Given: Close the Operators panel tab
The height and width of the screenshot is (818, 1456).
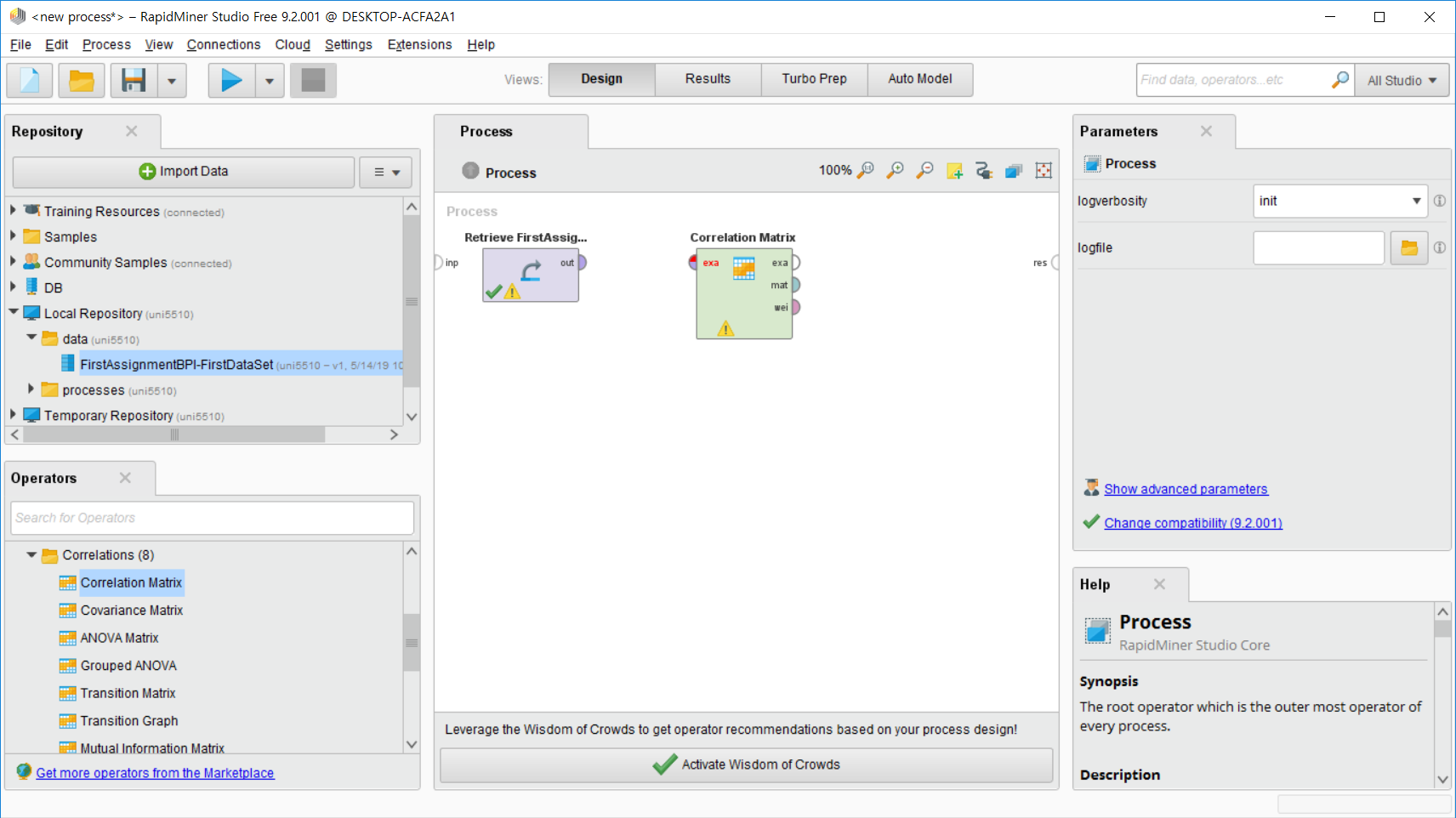Looking at the screenshot, I should pos(126,478).
